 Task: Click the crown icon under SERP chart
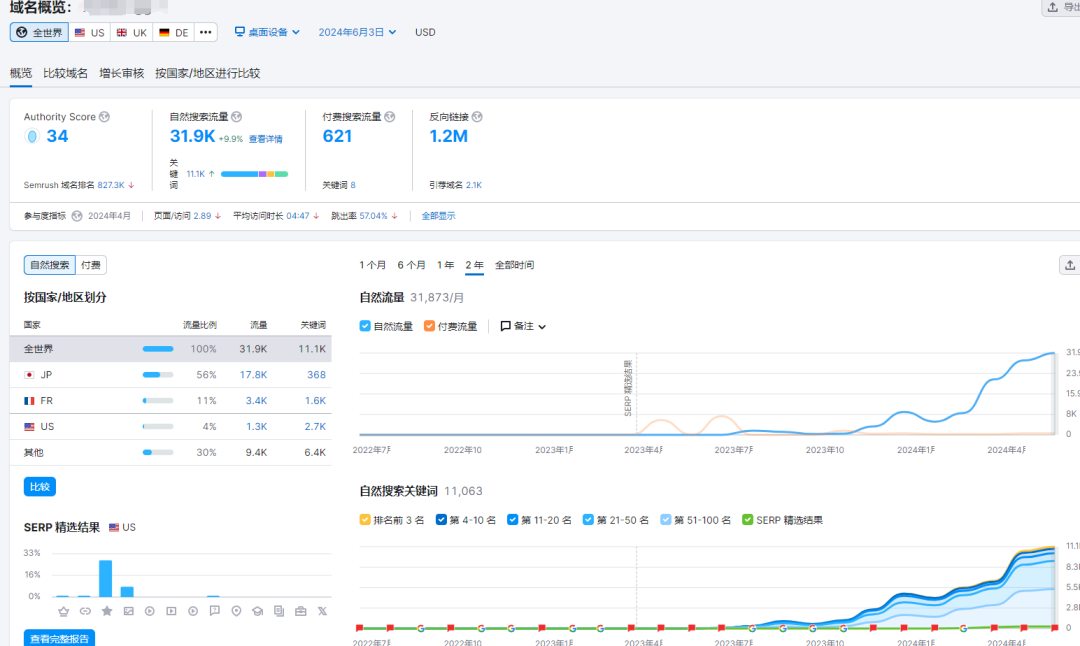(64, 611)
